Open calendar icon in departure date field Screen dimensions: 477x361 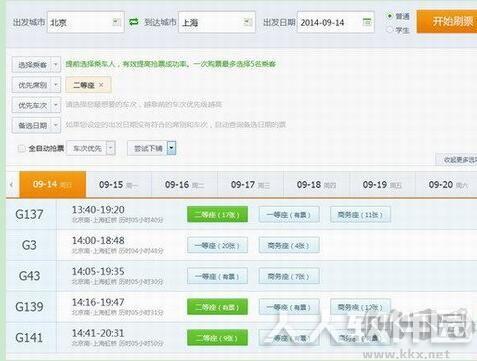point(367,22)
